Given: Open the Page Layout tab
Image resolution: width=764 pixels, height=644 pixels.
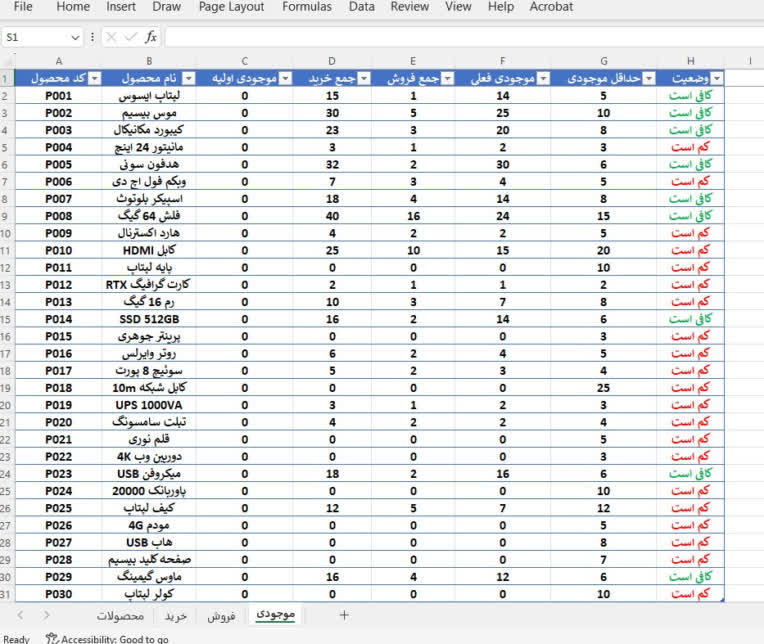Looking at the screenshot, I should click(231, 7).
